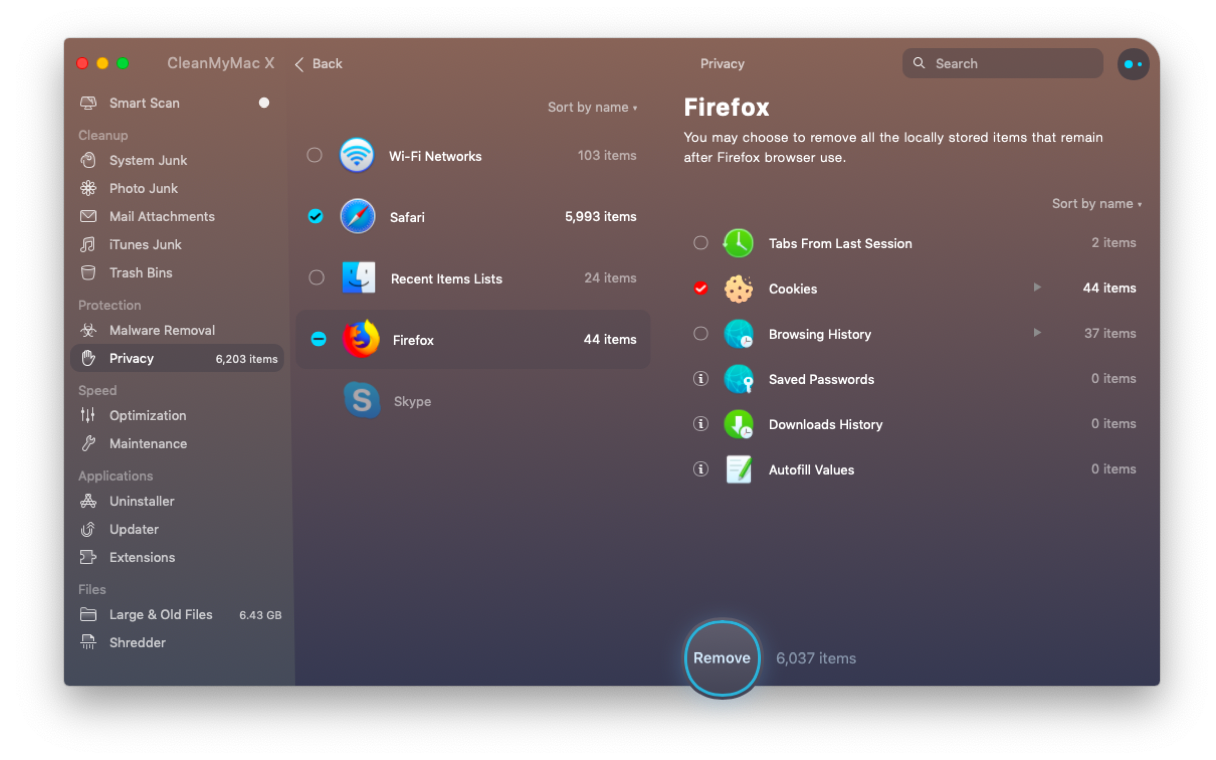Open the System Junk module
This screenshot has width=1216, height=760.
click(x=176, y=160)
